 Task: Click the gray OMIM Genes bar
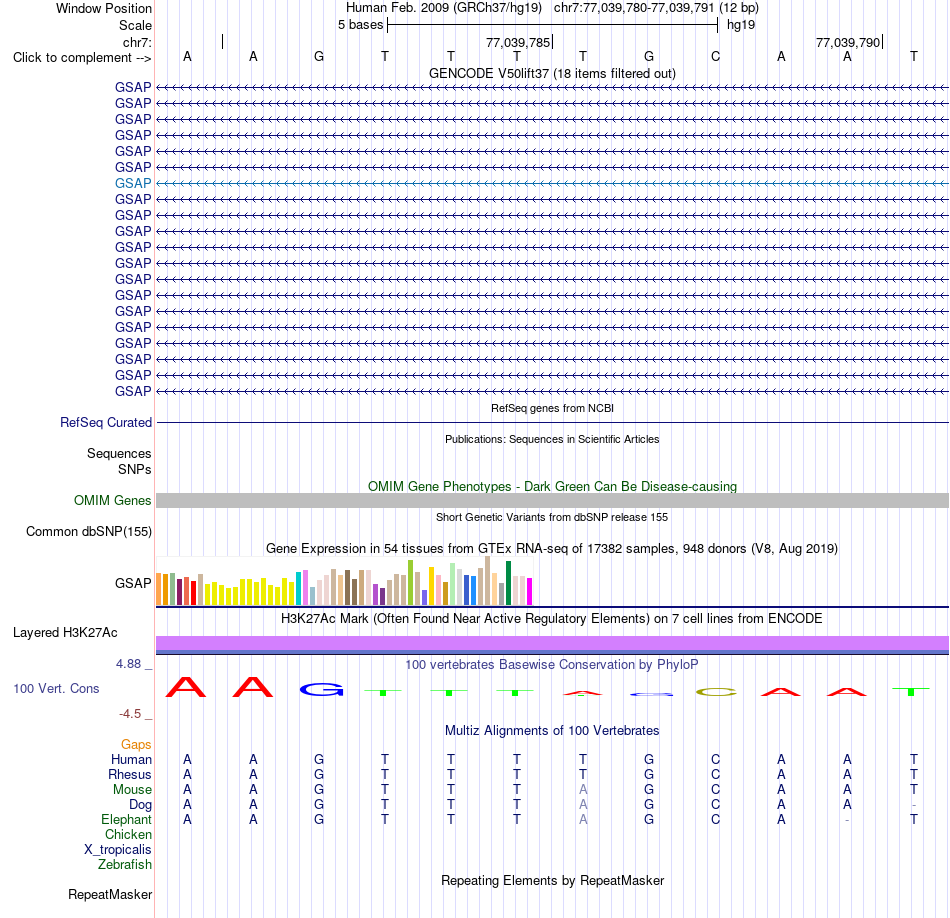(552, 501)
